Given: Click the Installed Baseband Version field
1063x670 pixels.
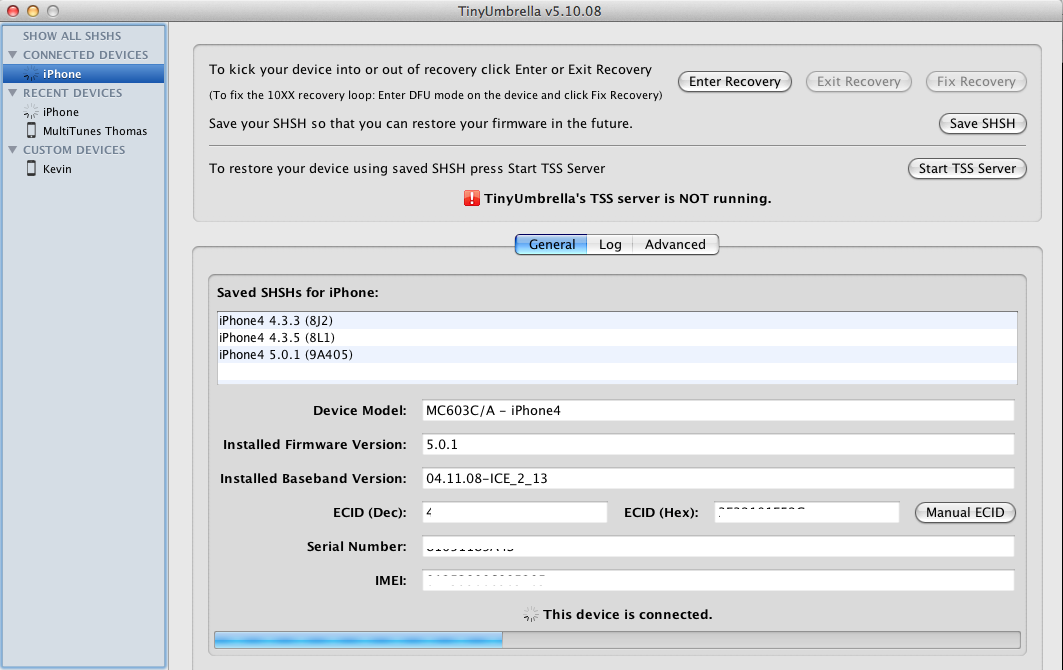Looking at the screenshot, I should (x=718, y=478).
